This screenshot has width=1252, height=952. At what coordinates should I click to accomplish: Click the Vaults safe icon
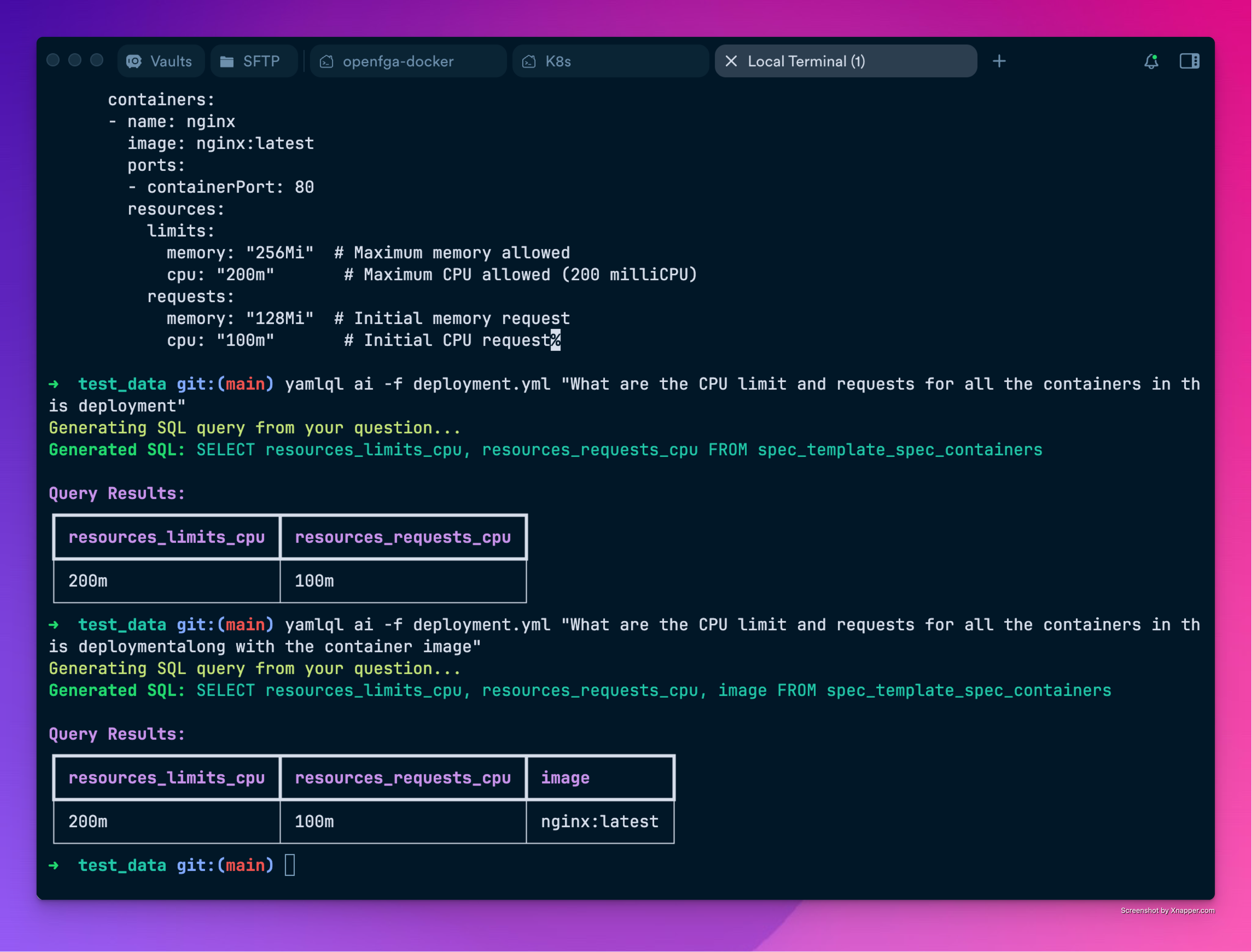point(134,61)
